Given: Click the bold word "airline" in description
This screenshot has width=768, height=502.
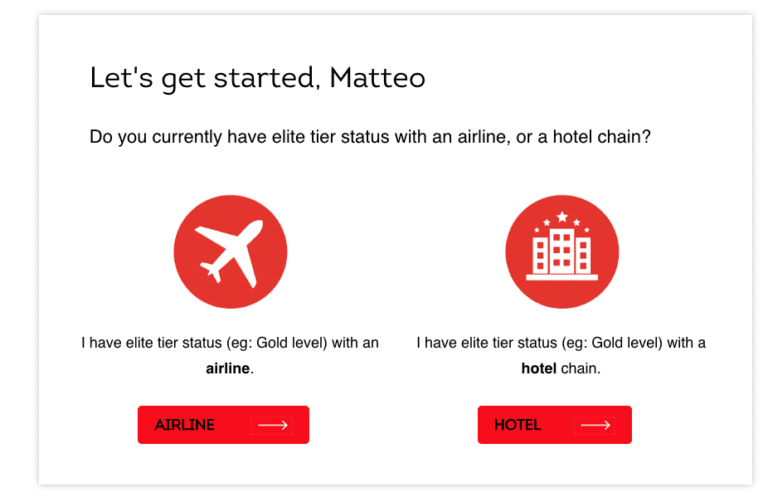Looking at the screenshot, I should tap(228, 369).
